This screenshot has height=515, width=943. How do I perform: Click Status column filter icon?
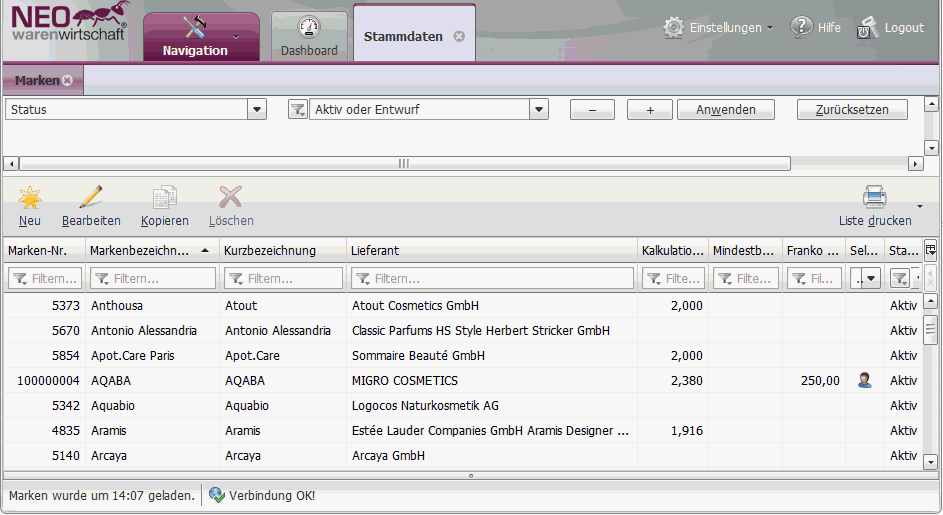tap(900, 279)
